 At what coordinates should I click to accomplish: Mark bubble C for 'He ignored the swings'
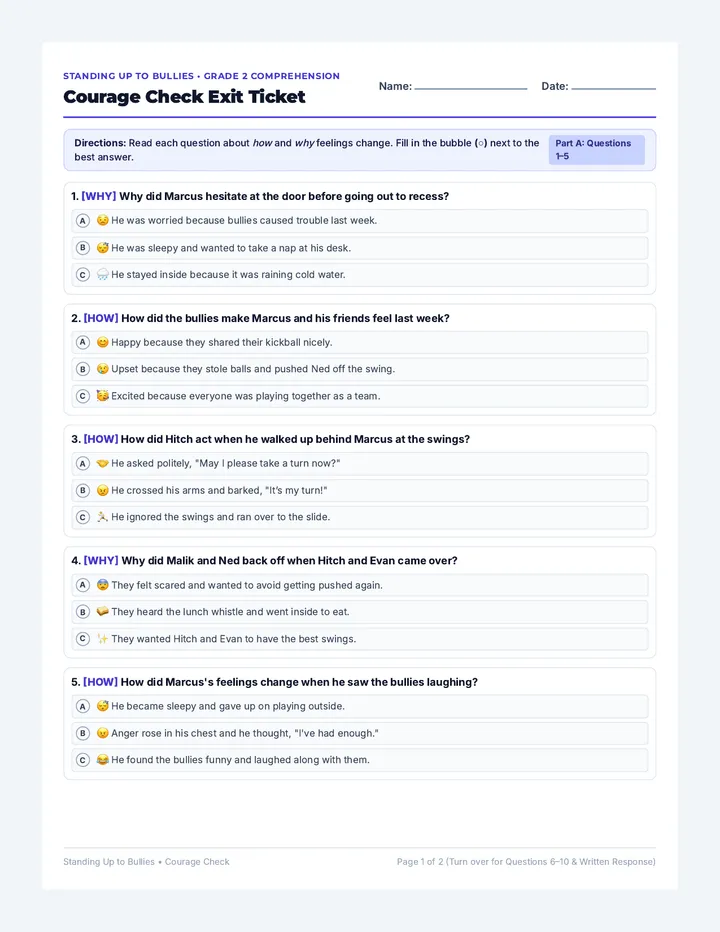83,517
